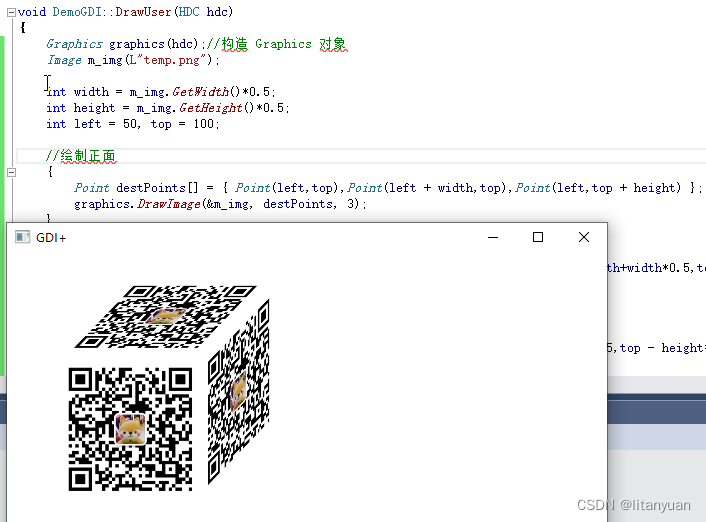Minimize the GDI+ window
Image resolution: width=706 pixels, height=522 pixels.
[493, 237]
